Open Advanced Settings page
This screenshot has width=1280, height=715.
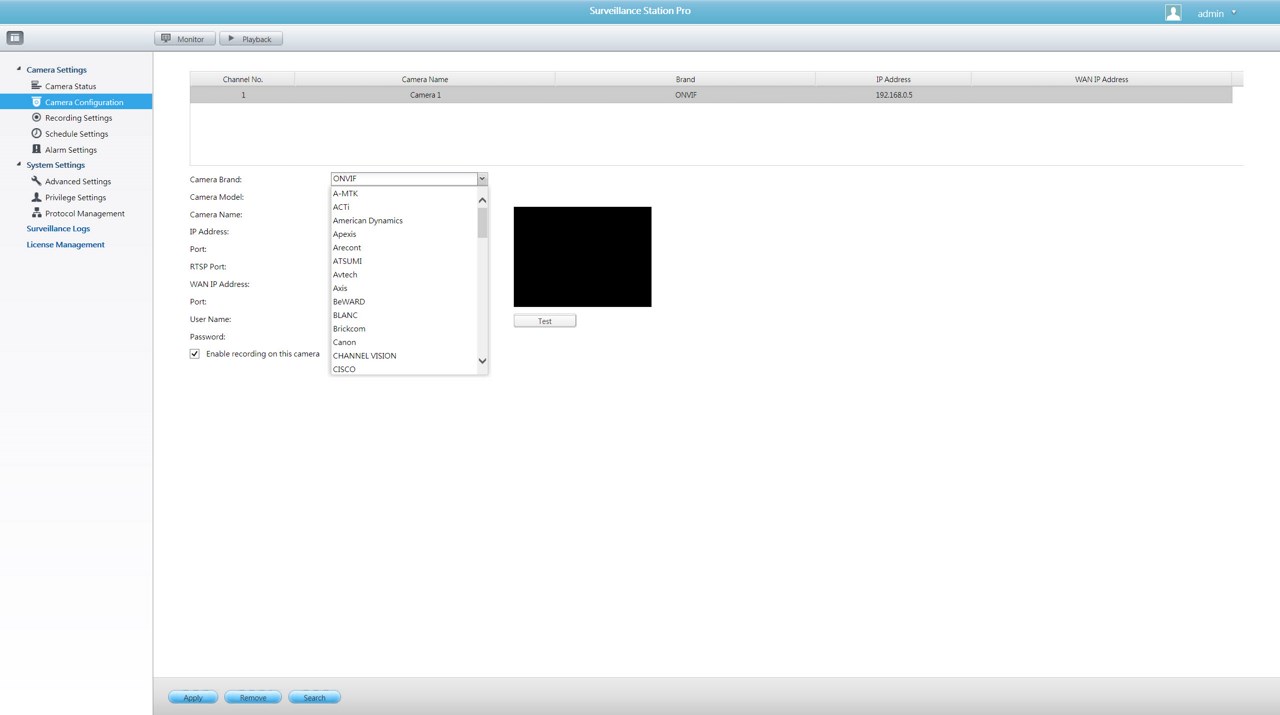coord(78,182)
